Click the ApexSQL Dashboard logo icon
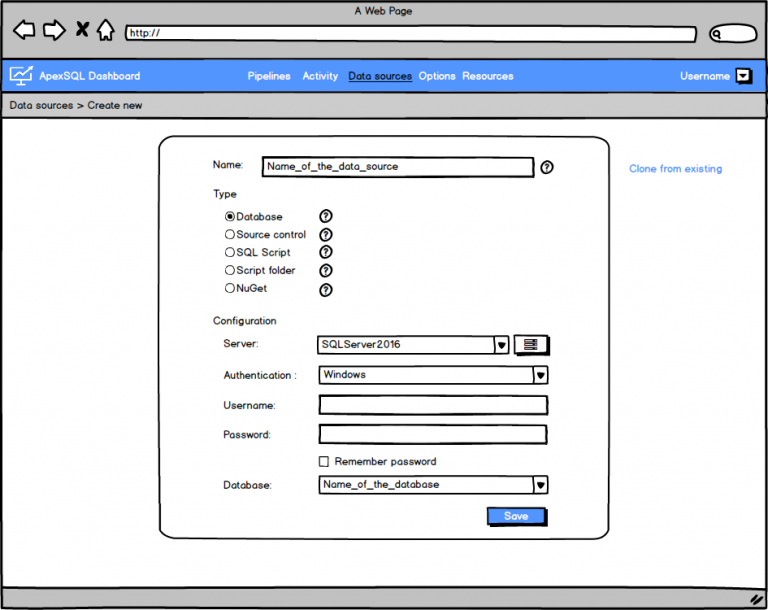The image size is (768, 610). tap(21, 75)
